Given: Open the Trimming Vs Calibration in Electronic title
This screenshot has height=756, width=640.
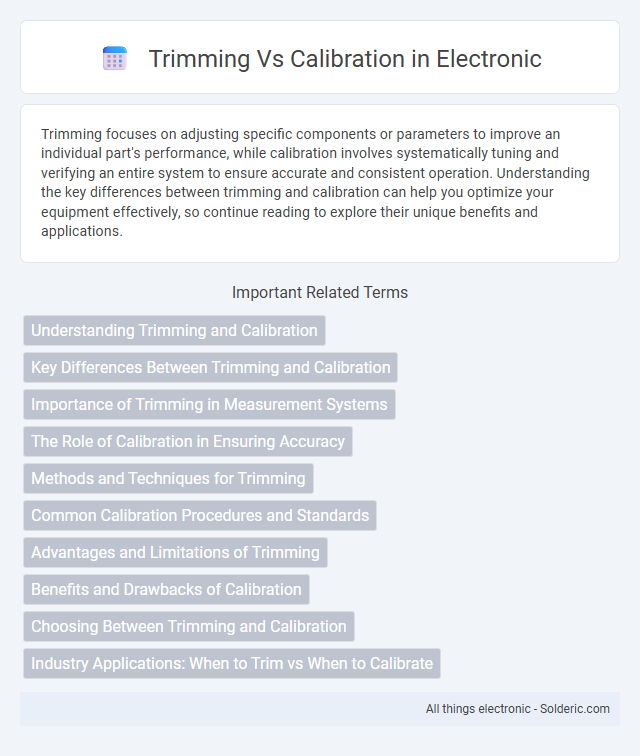Looking at the screenshot, I should pos(345,58).
